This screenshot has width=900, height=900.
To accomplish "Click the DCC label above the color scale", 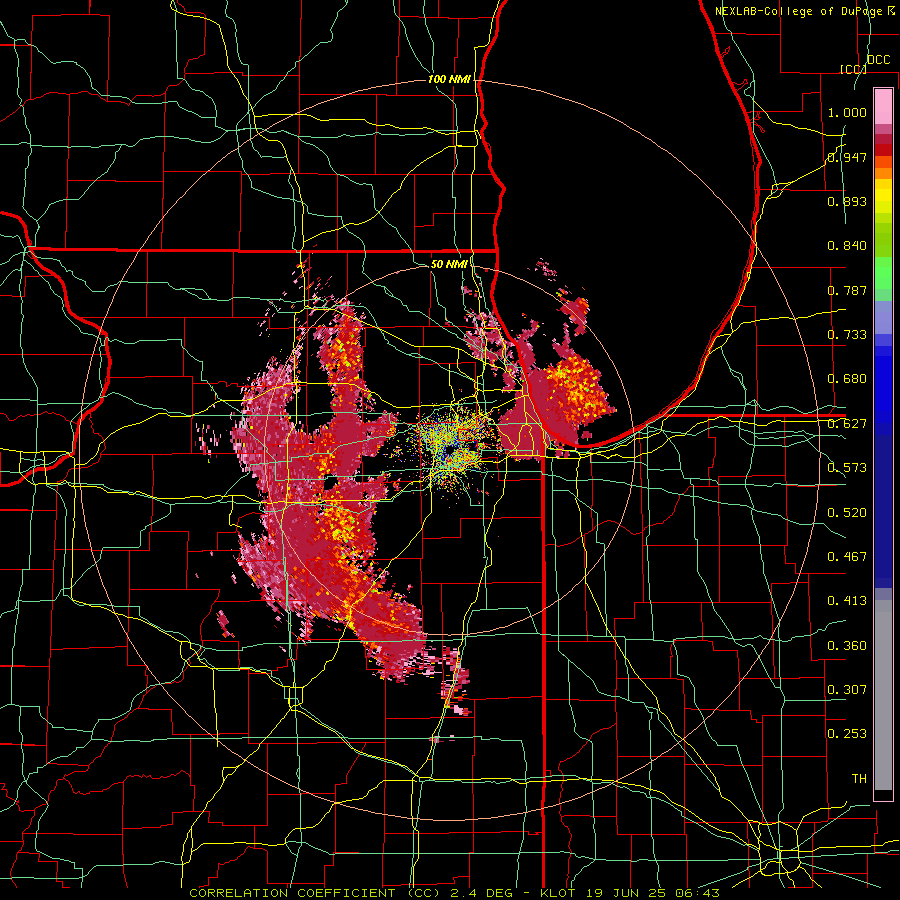I will point(878,60).
